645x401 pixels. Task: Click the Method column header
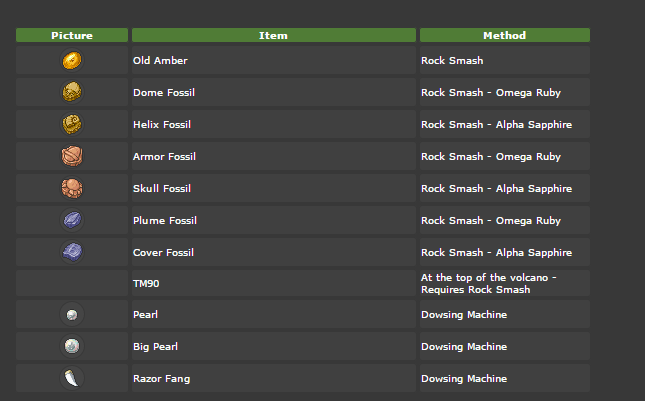pos(504,35)
